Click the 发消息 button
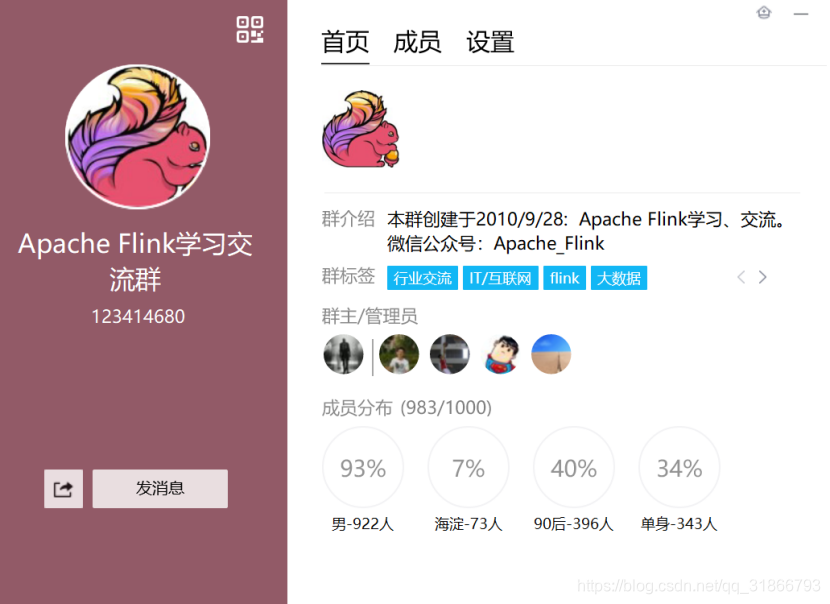 (160, 489)
